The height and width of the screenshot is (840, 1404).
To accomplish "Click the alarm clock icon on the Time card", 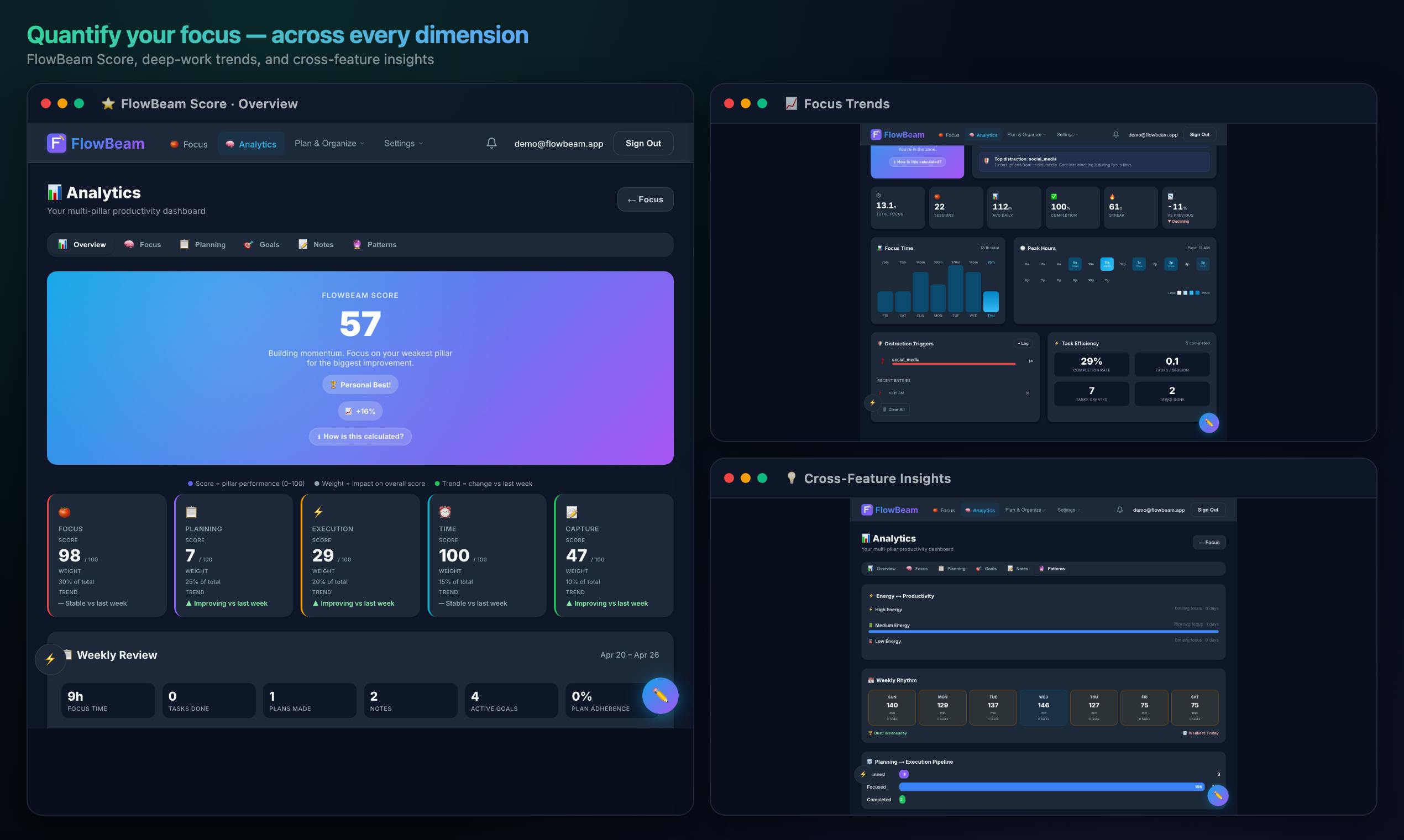I will pyautogui.click(x=445, y=512).
